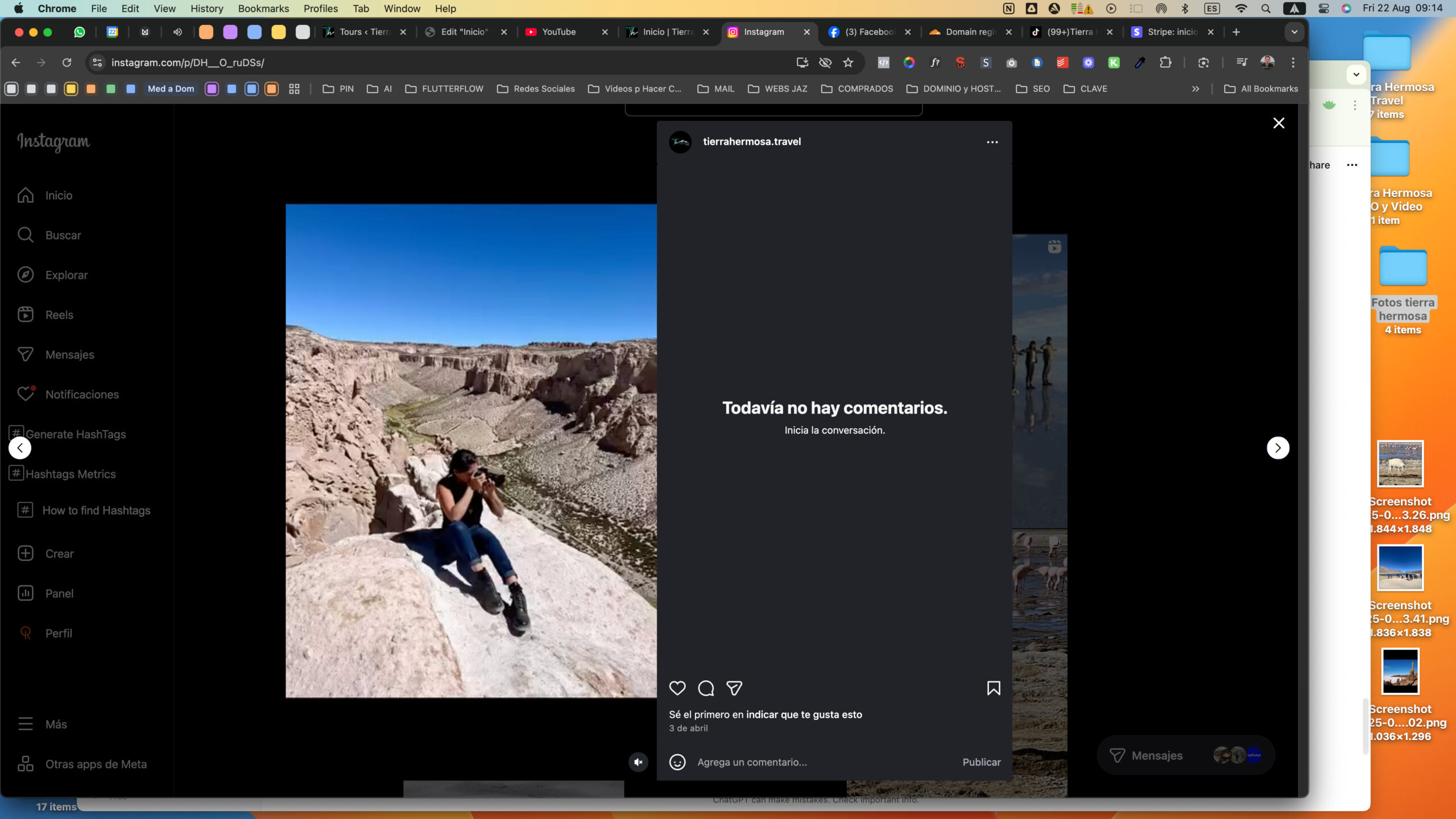Show hidden bookmarks chevron
1456x819 pixels.
(x=1196, y=89)
